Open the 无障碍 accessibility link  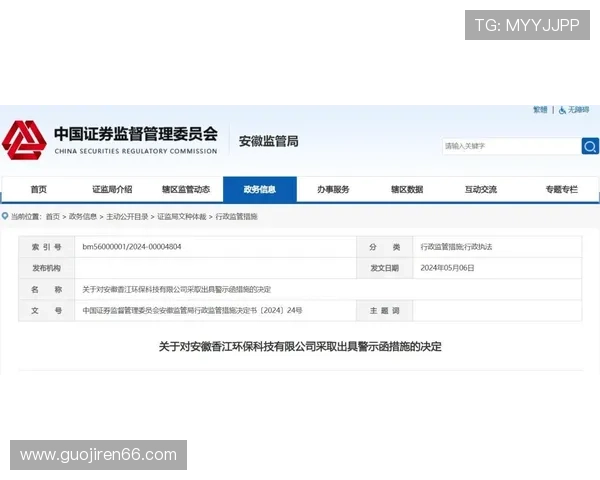pyautogui.click(x=578, y=110)
